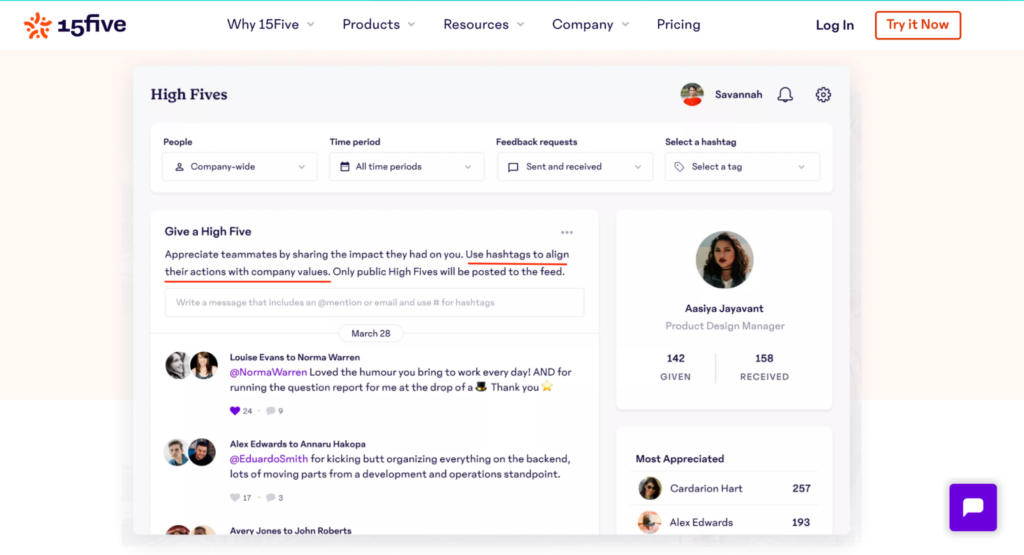Open the chat widget button

(973, 507)
